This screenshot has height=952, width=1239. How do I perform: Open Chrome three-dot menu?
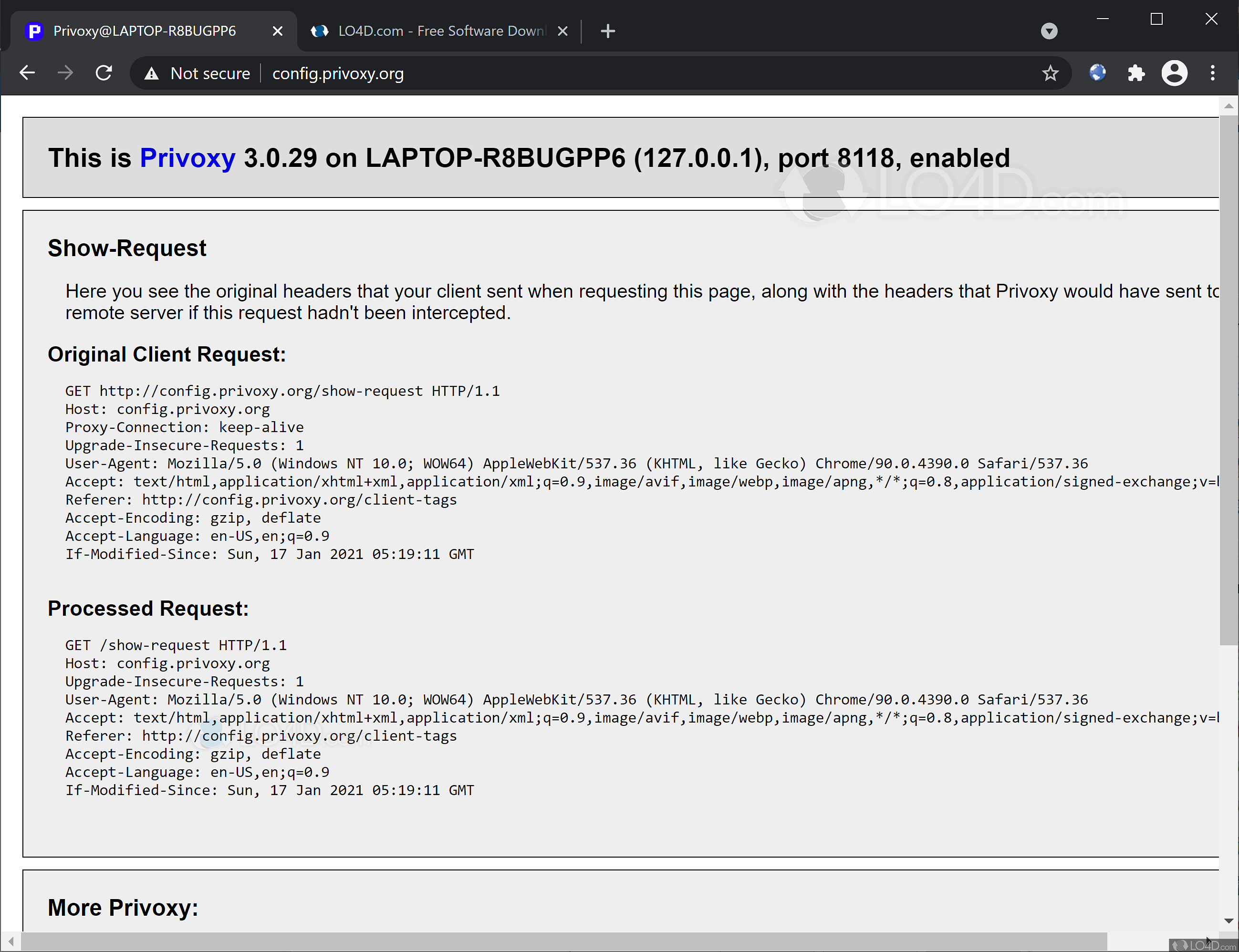tap(1212, 73)
